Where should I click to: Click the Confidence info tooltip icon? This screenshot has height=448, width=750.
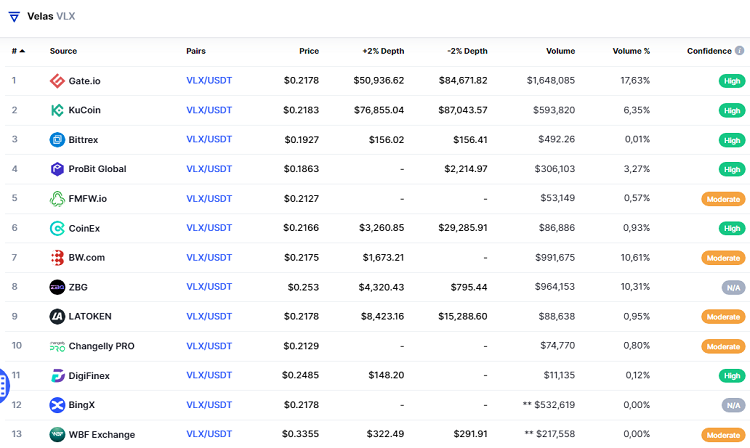[740, 51]
